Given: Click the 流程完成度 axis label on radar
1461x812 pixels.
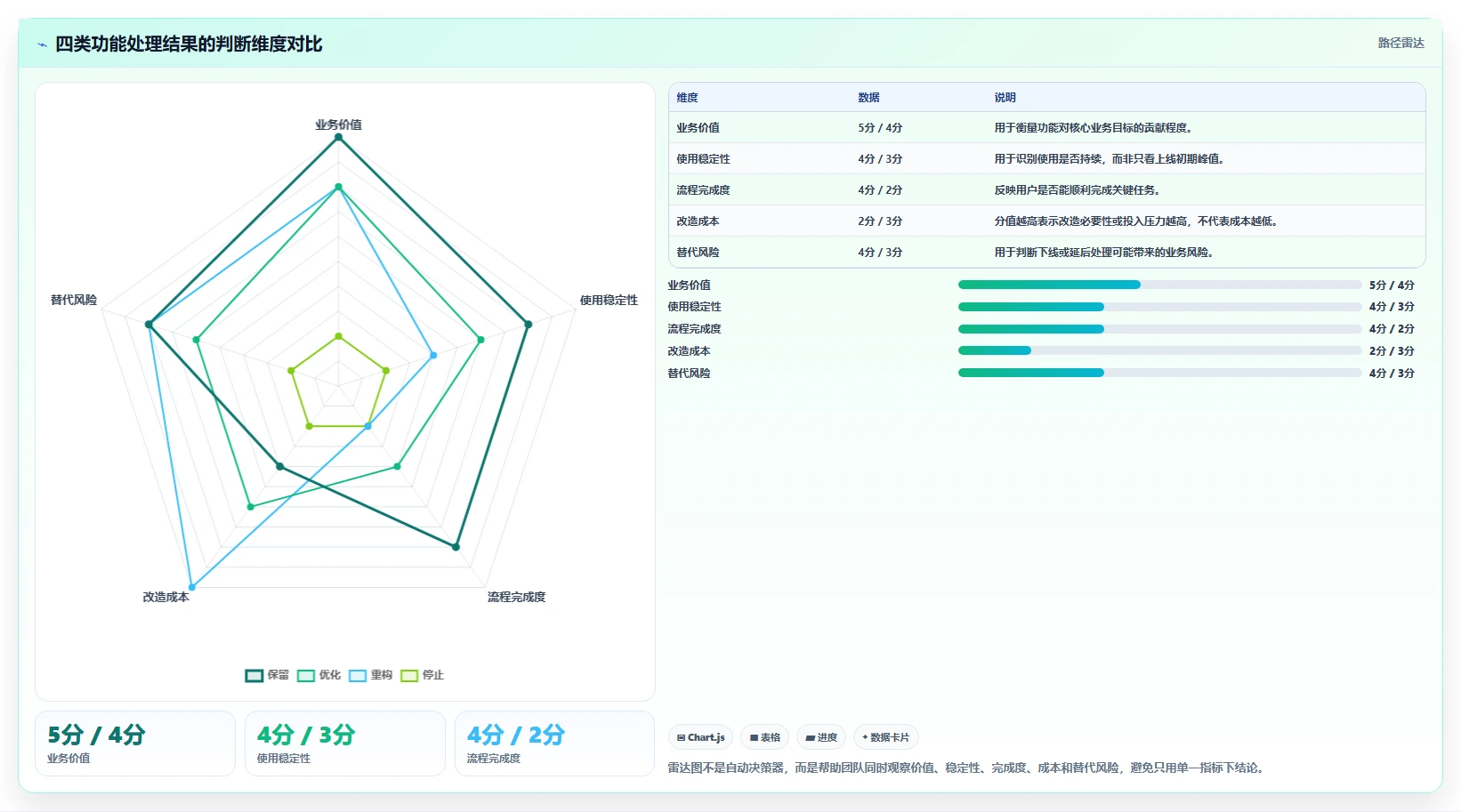Looking at the screenshot, I should pyautogui.click(x=516, y=597).
